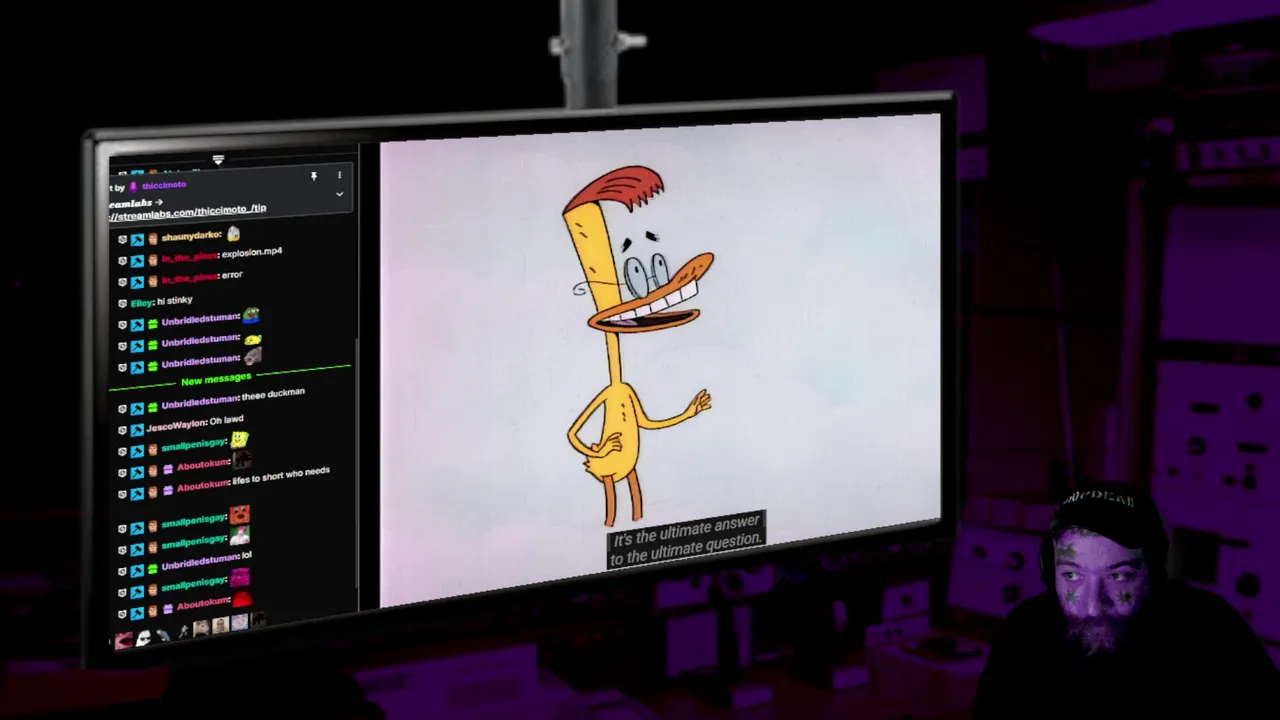Click the 'ultimate answer' subtitle caption
Viewport: 1280px width, 720px height.
point(686,540)
